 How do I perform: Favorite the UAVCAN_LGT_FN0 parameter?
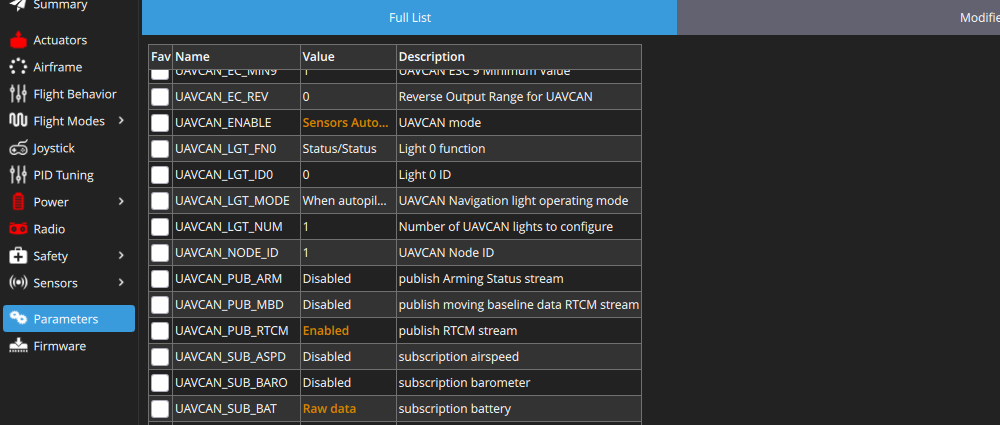[160, 149]
